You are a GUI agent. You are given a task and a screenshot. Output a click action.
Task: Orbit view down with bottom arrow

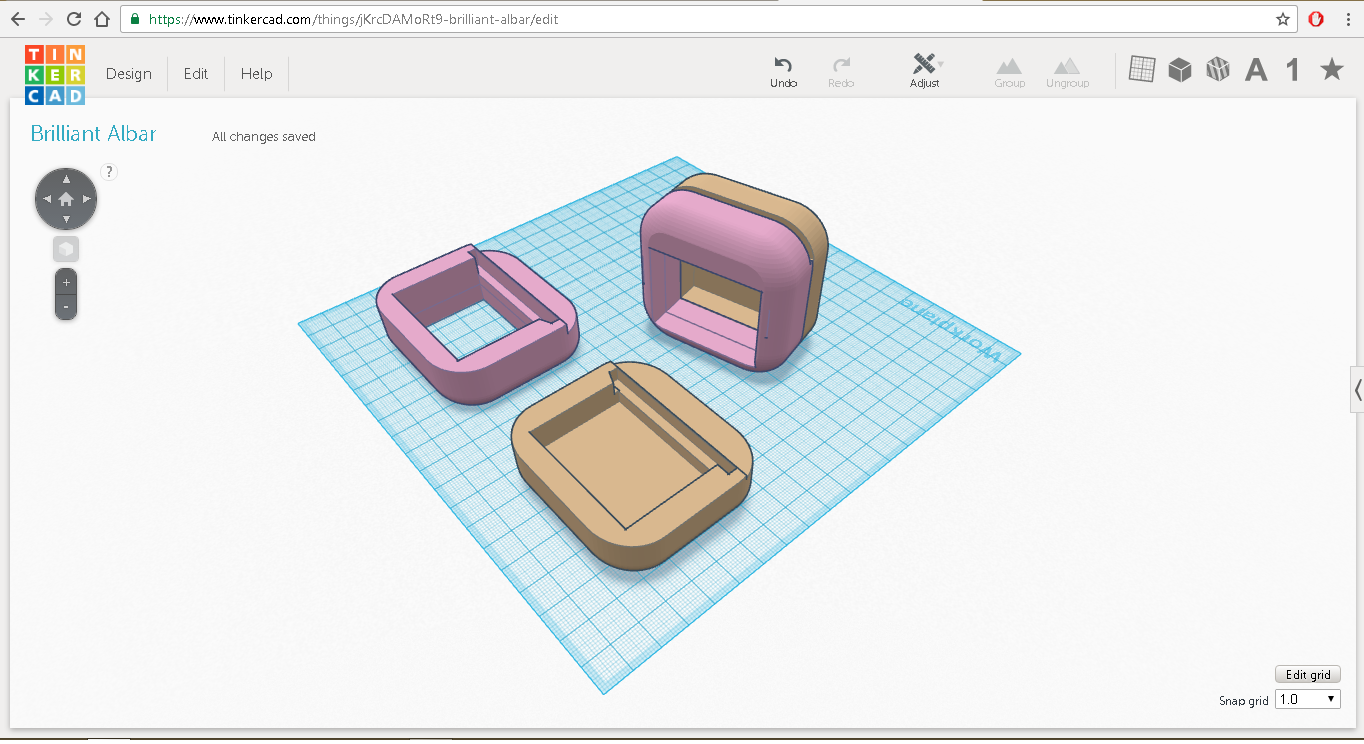pos(66,219)
